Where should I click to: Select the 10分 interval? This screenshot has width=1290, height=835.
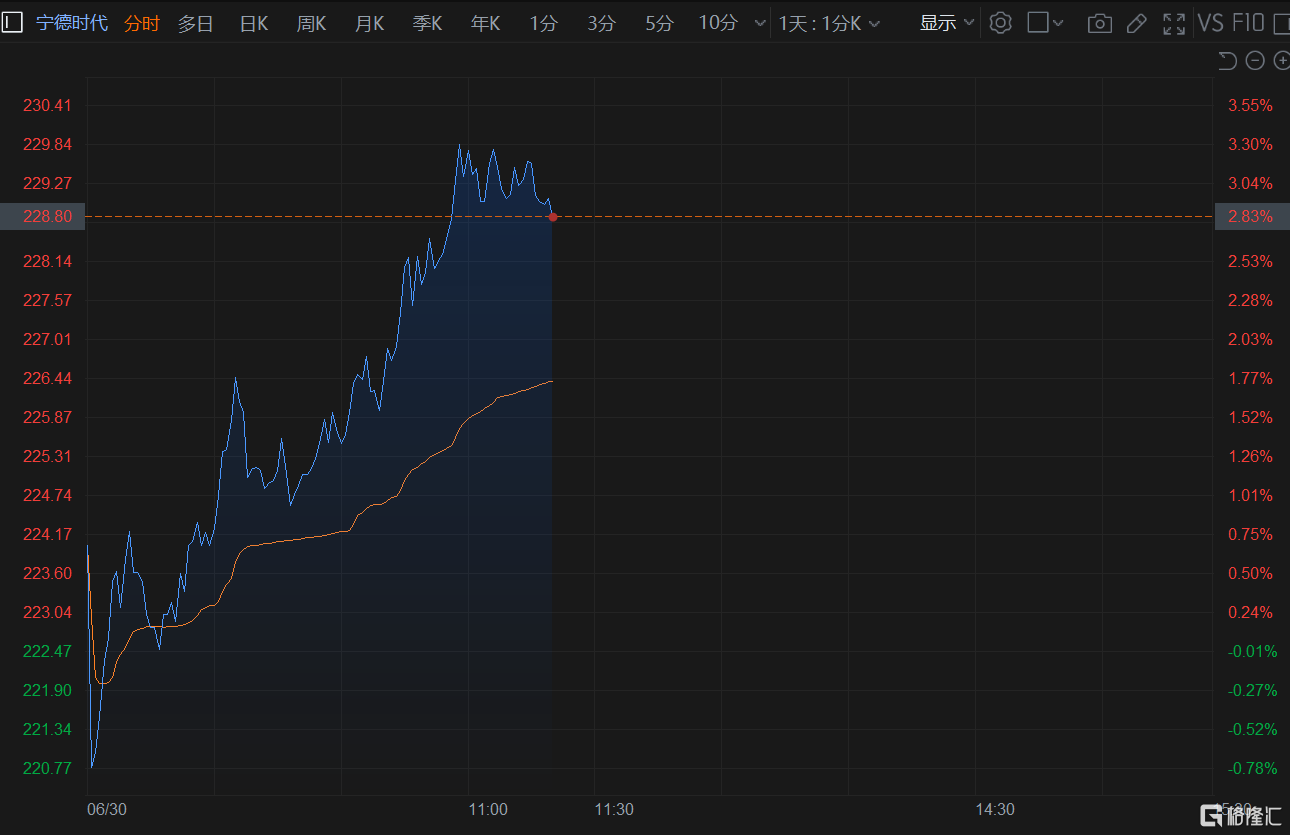click(x=718, y=23)
